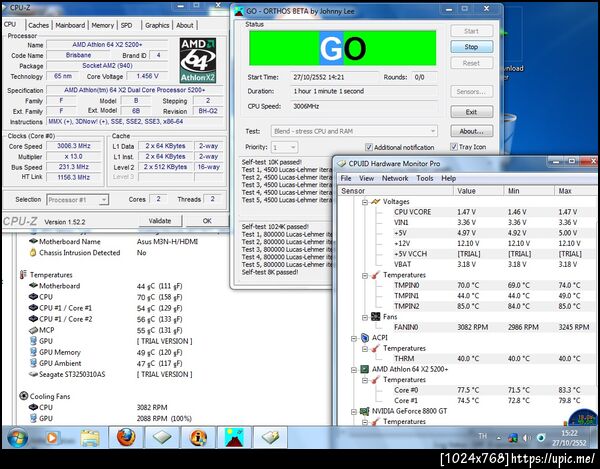Switch to the Mainboard tab in CPU-Z
The height and width of the screenshot is (469, 600).
[x=70, y=25]
